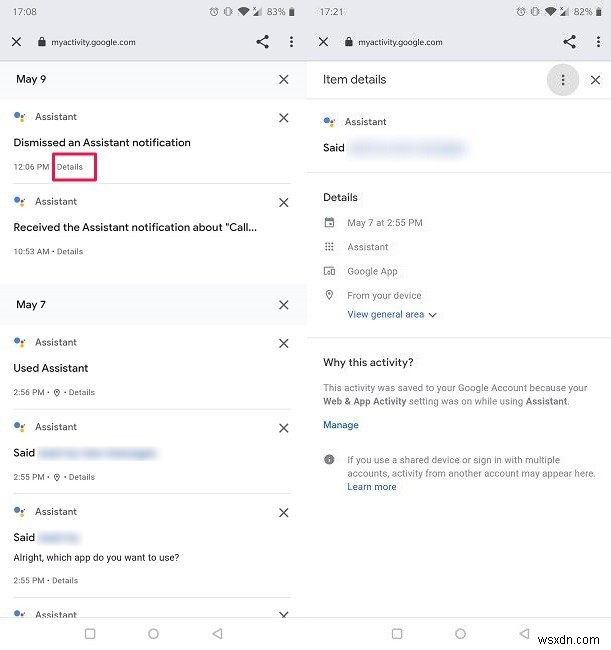Select 'Used Assistant' title
The height and width of the screenshot is (650, 611).
51,368
